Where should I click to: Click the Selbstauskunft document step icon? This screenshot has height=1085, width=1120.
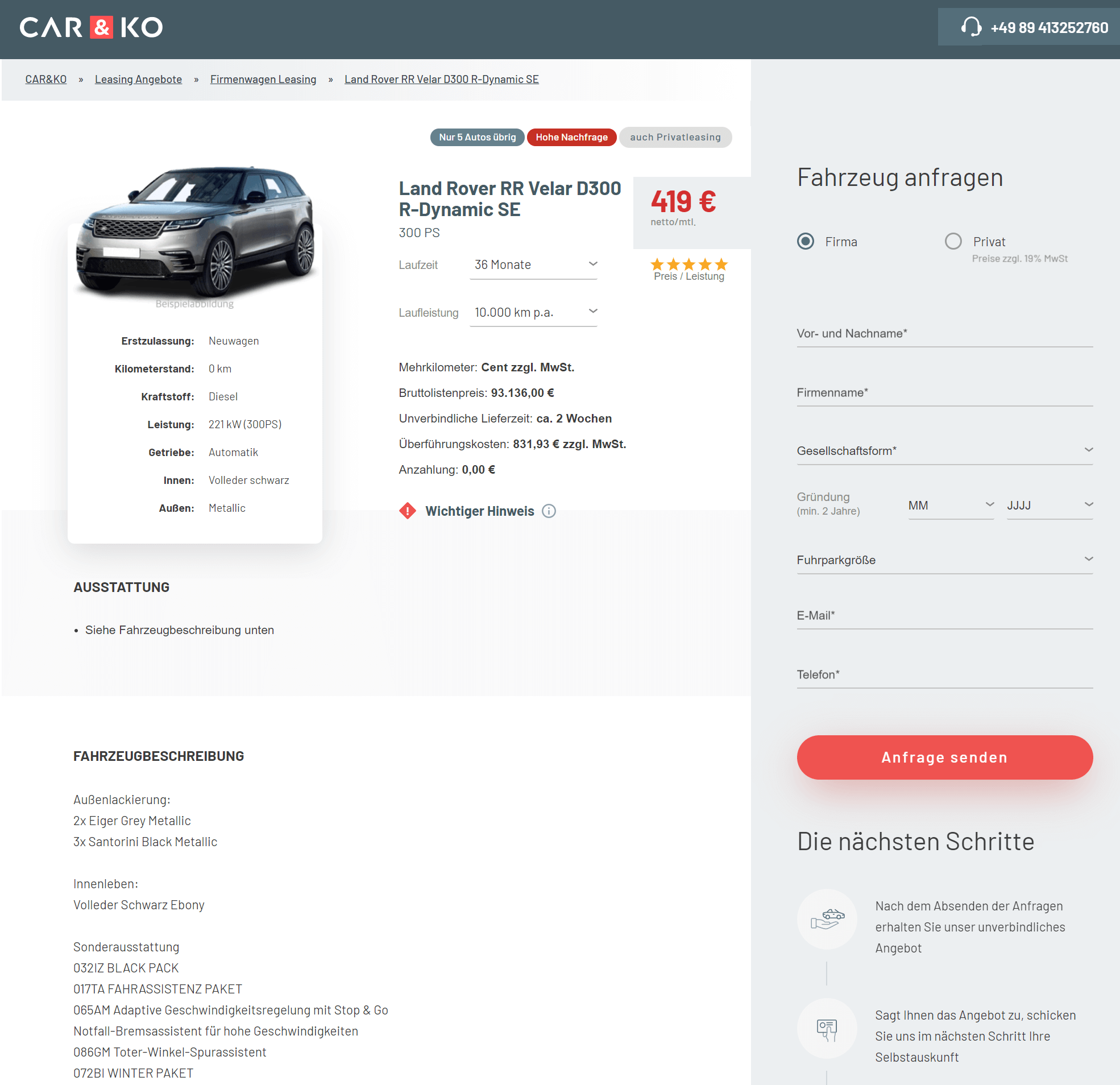[x=827, y=1028]
